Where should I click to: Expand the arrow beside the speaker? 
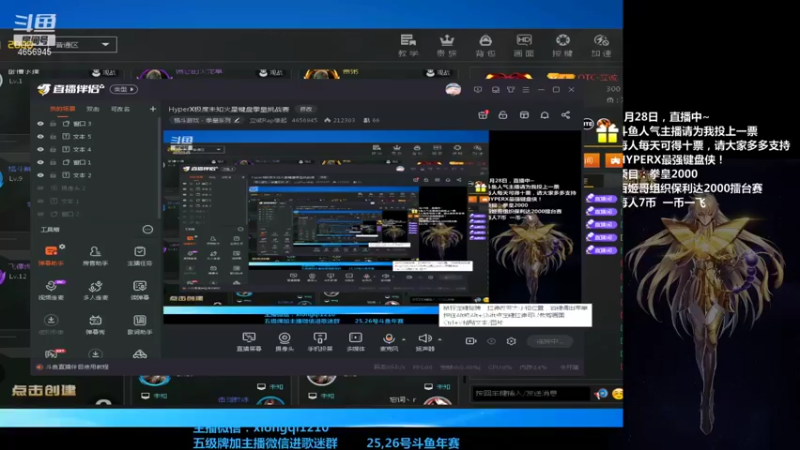pos(439,339)
